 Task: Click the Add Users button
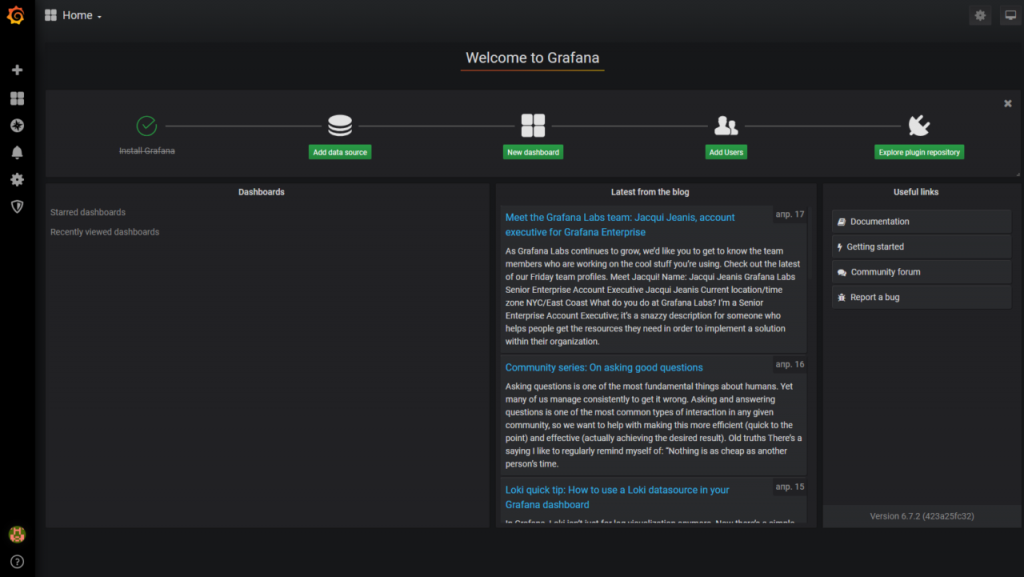[726, 152]
